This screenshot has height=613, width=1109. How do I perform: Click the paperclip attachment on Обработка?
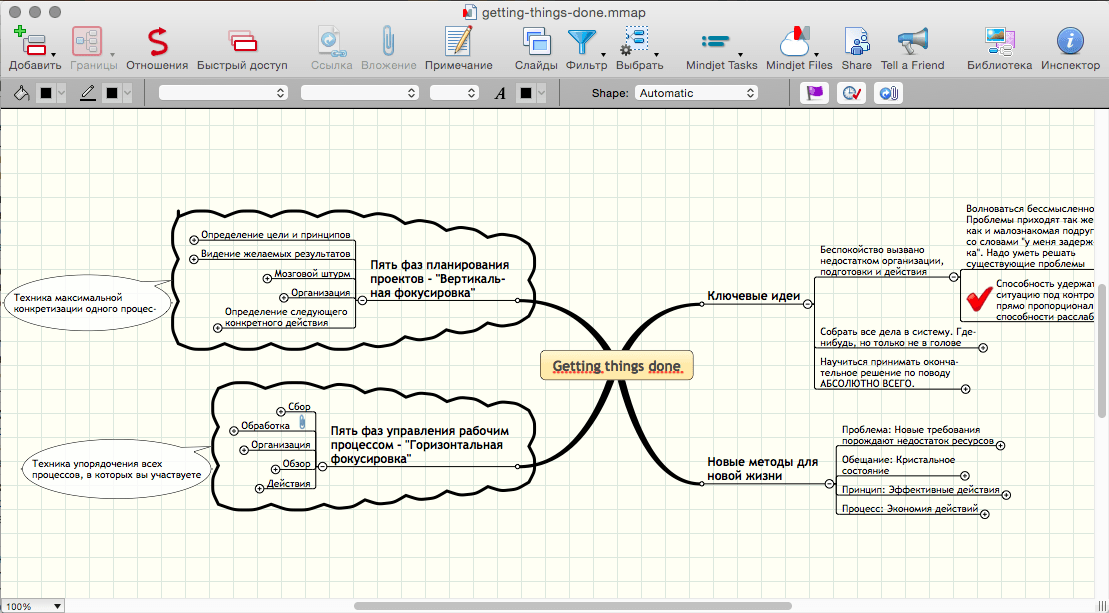301,424
